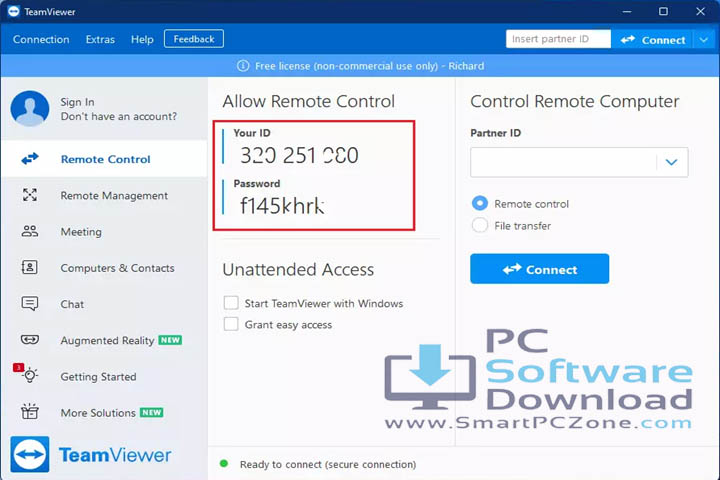Click the info icon in license banner
This screenshot has width=720, height=480.
243,66
